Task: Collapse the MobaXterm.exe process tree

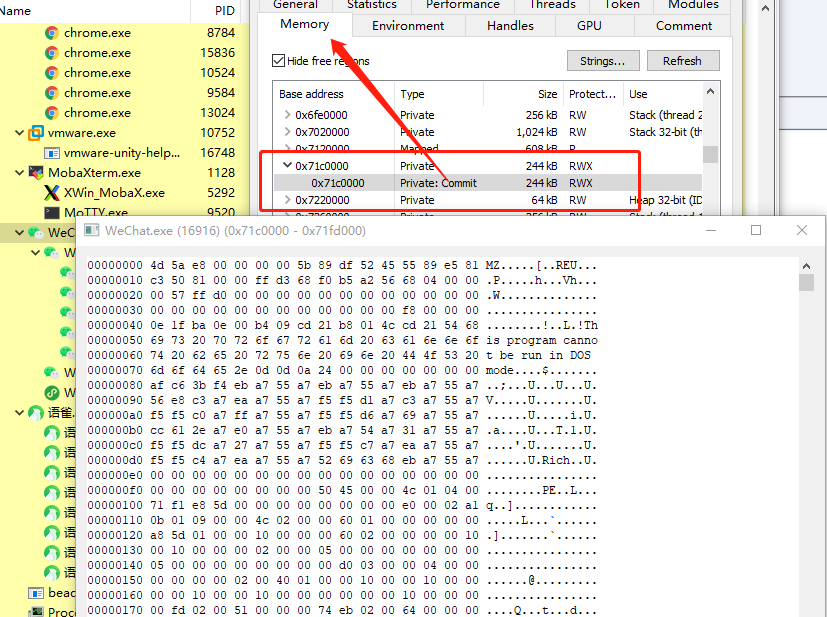Action: point(20,172)
